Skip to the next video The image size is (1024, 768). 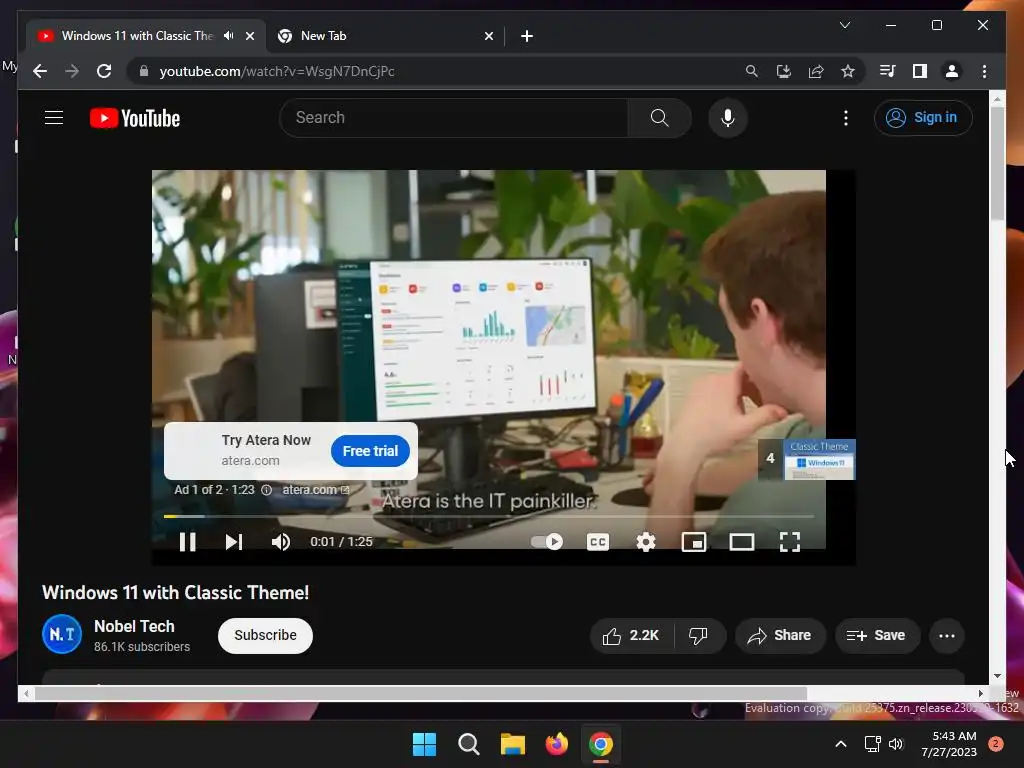pos(234,541)
